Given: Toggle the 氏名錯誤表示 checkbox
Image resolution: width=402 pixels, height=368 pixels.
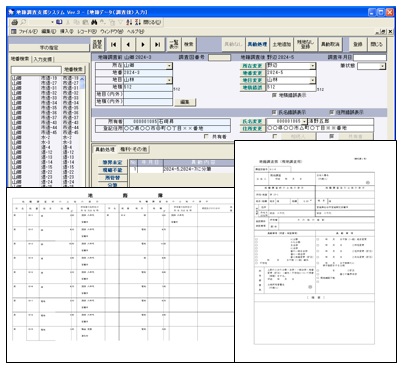Looking at the screenshot, I should coord(274,112).
